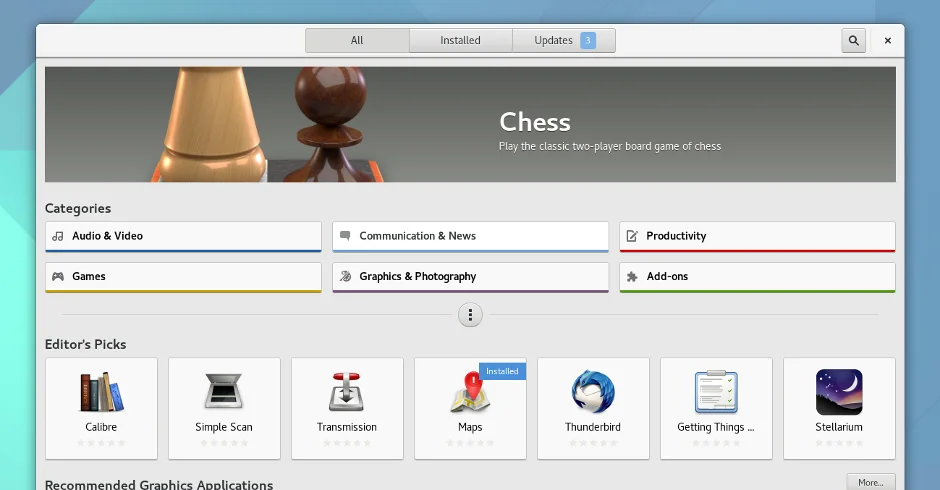The height and width of the screenshot is (490, 940).
Task: Expand more categories with three-dot button
Action: tap(470, 315)
